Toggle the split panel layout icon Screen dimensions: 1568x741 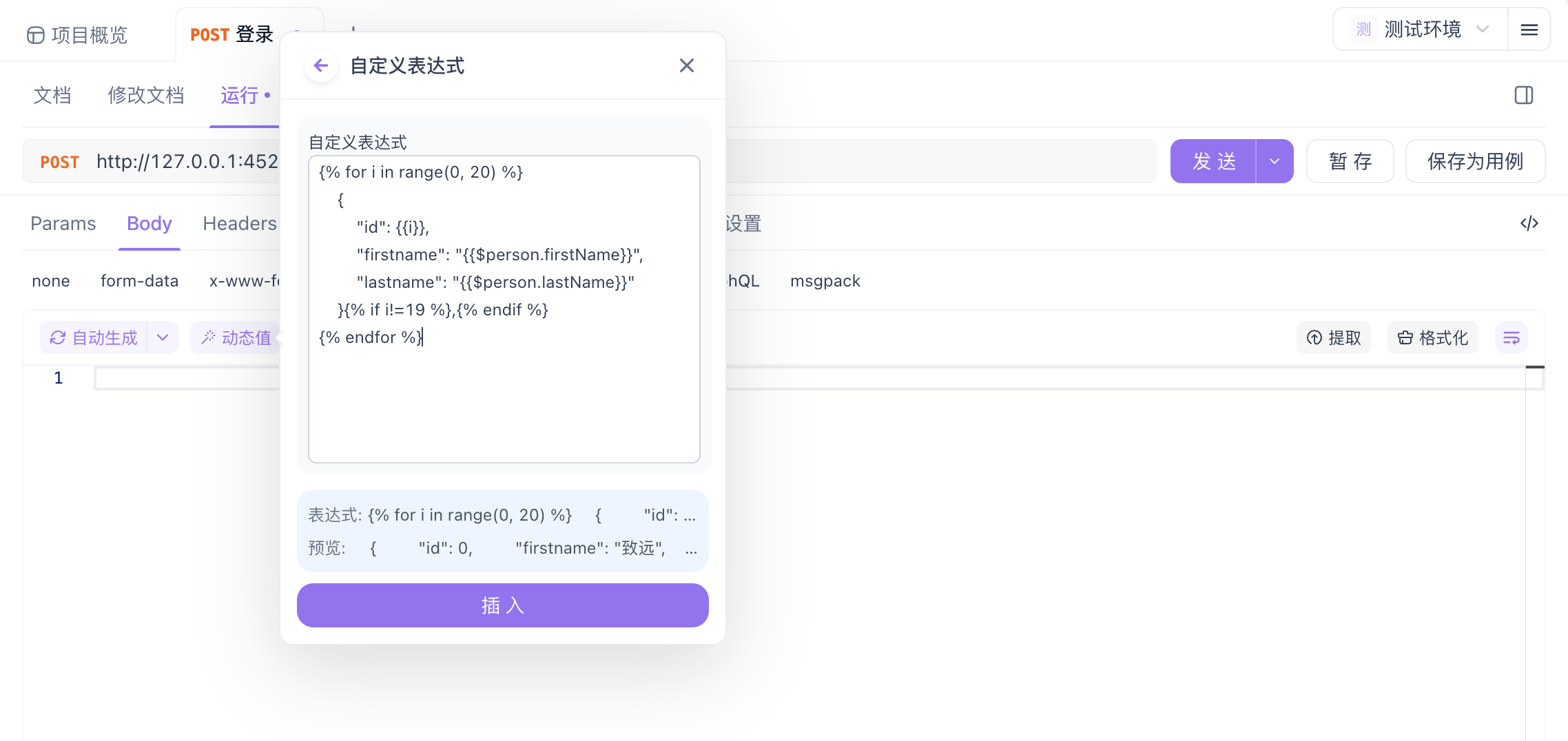click(x=1524, y=96)
